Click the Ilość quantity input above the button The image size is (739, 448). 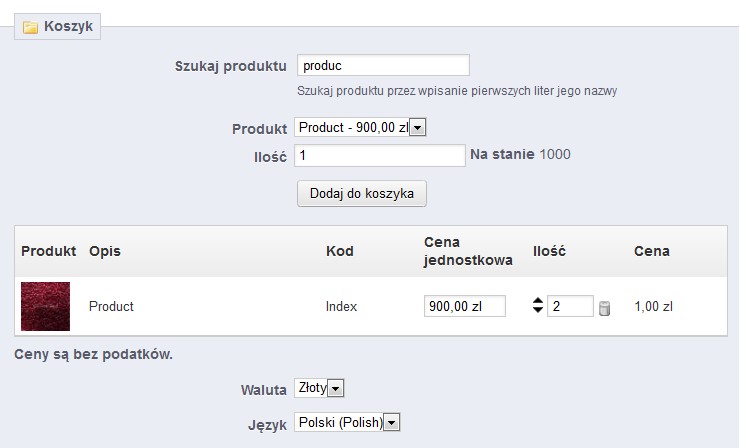380,156
